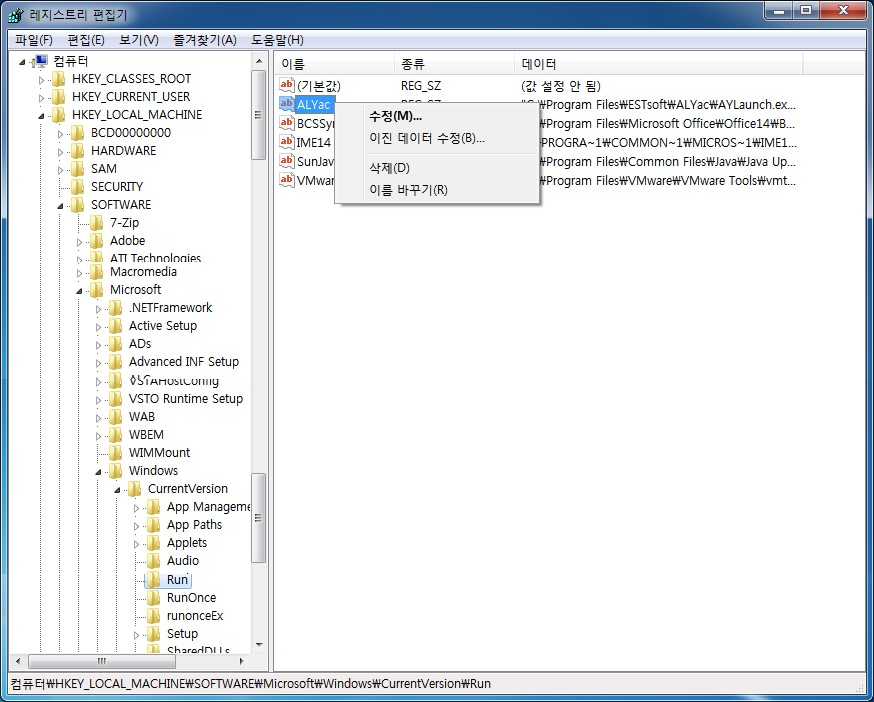Viewport: 874px width, 702px height.
Task: Choose 수정(M)... from the context menu
Action: [x=395, y=116]
